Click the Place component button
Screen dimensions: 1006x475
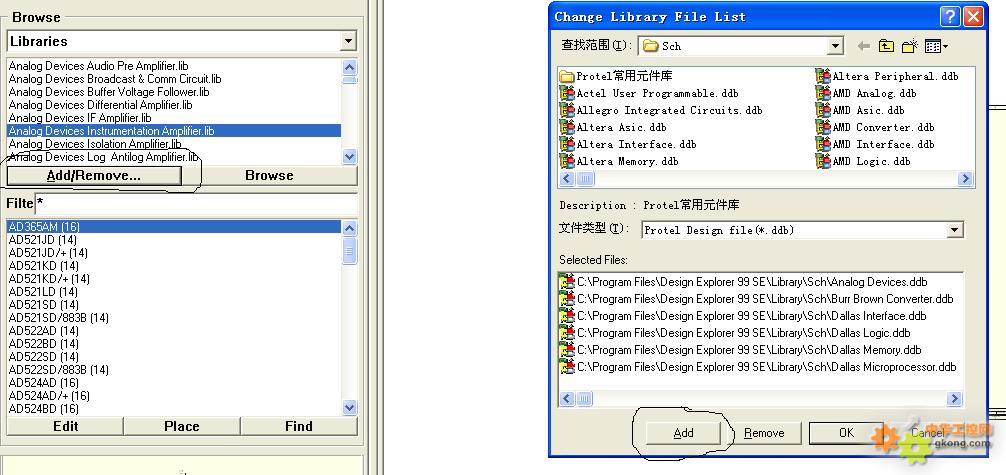(x=182, y=426)
